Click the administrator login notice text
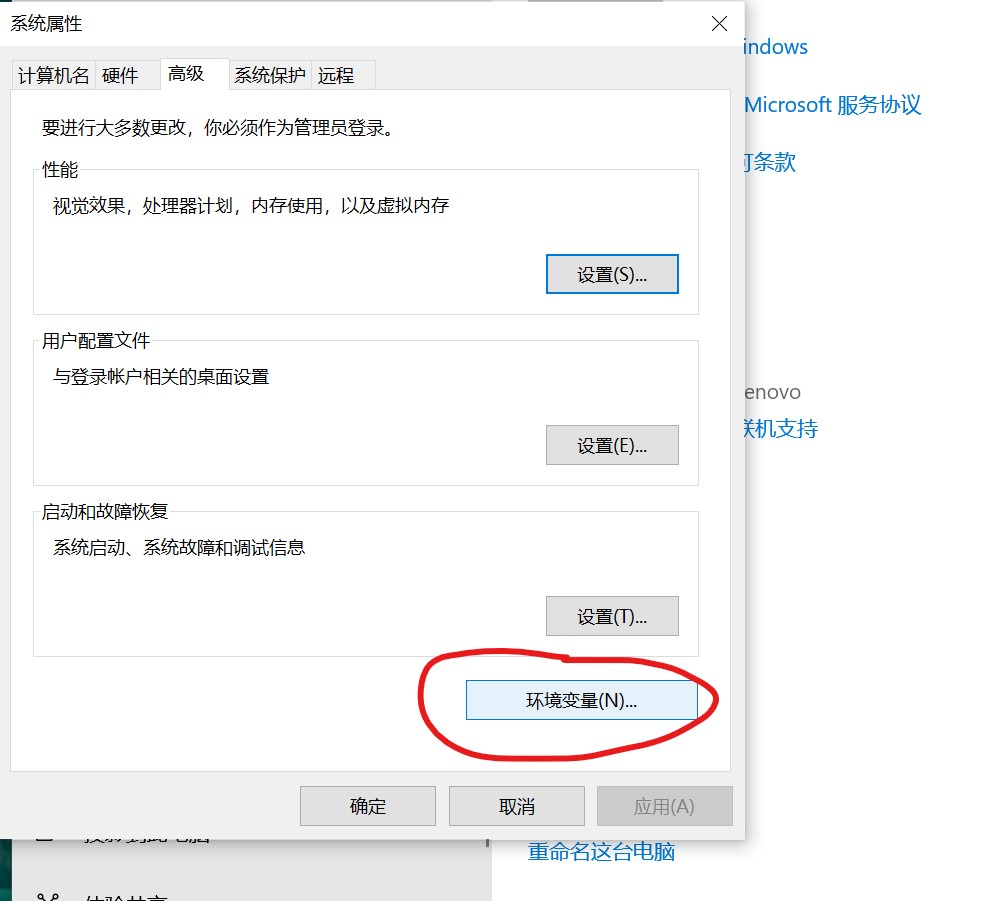 [218, 128]
